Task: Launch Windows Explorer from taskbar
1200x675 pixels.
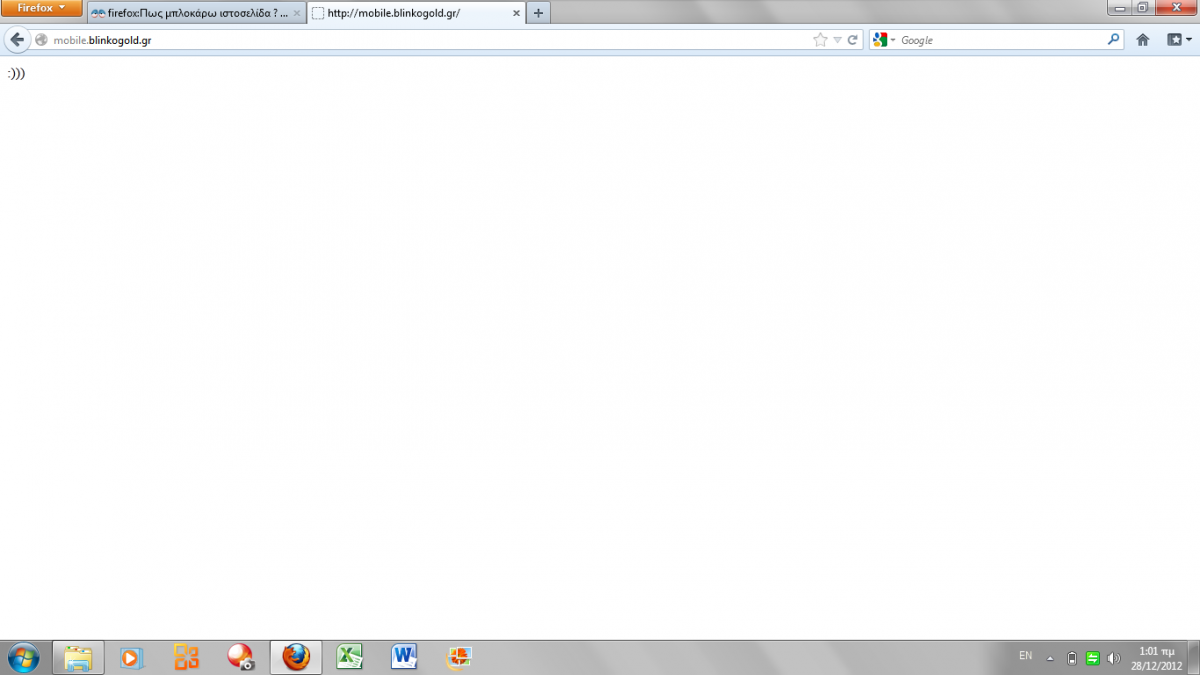Action: [x=78, y=657]
